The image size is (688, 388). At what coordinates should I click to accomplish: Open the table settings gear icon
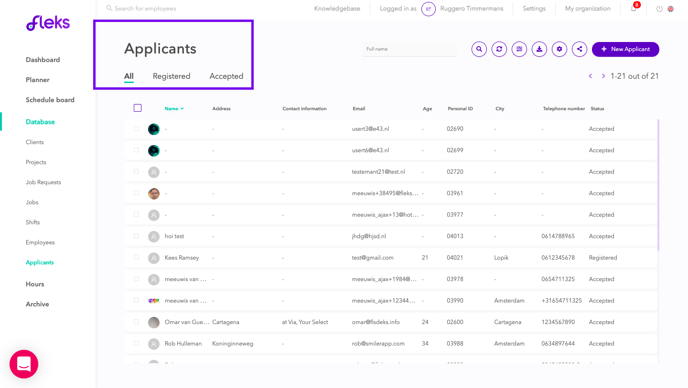pos(559,49)
